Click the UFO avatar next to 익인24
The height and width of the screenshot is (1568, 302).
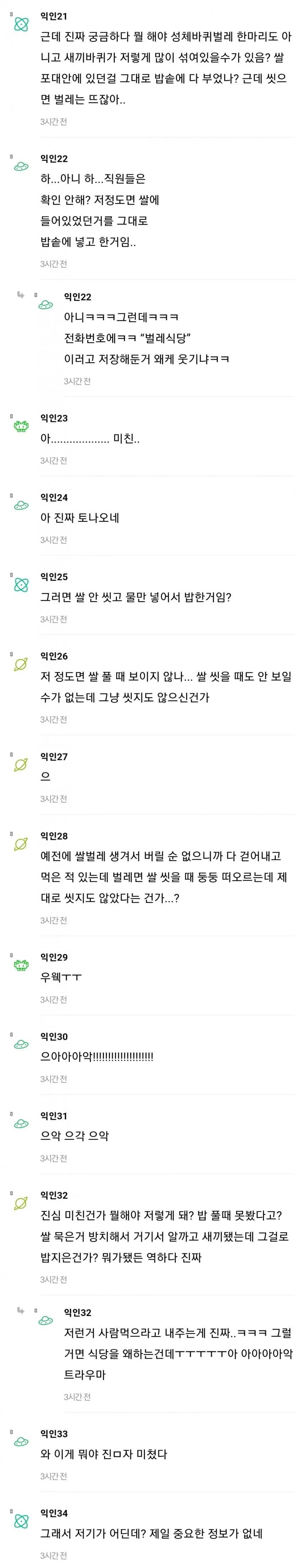[21, 506]
